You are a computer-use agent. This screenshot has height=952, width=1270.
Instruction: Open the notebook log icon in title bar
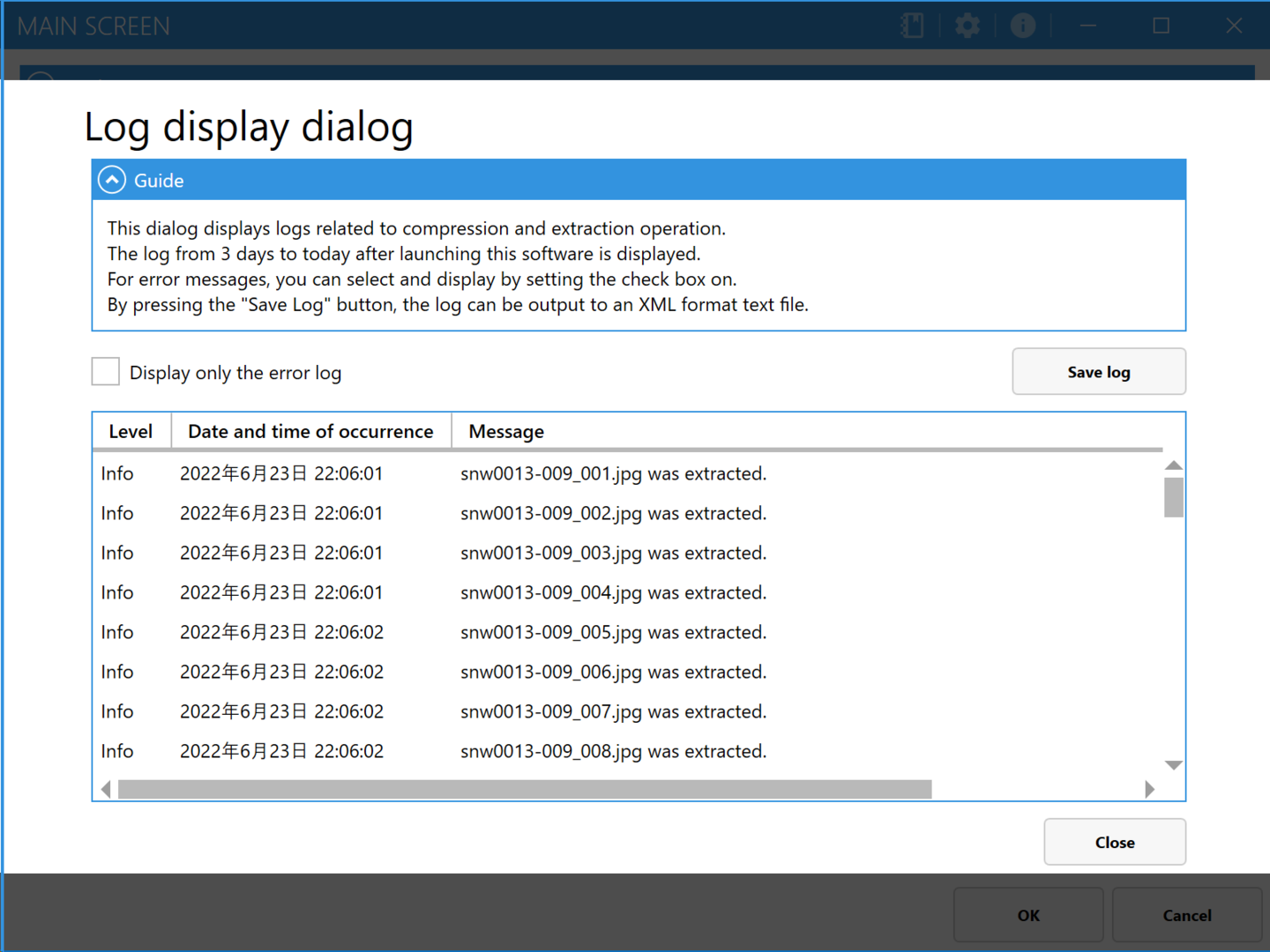click(x=912, y=26)
